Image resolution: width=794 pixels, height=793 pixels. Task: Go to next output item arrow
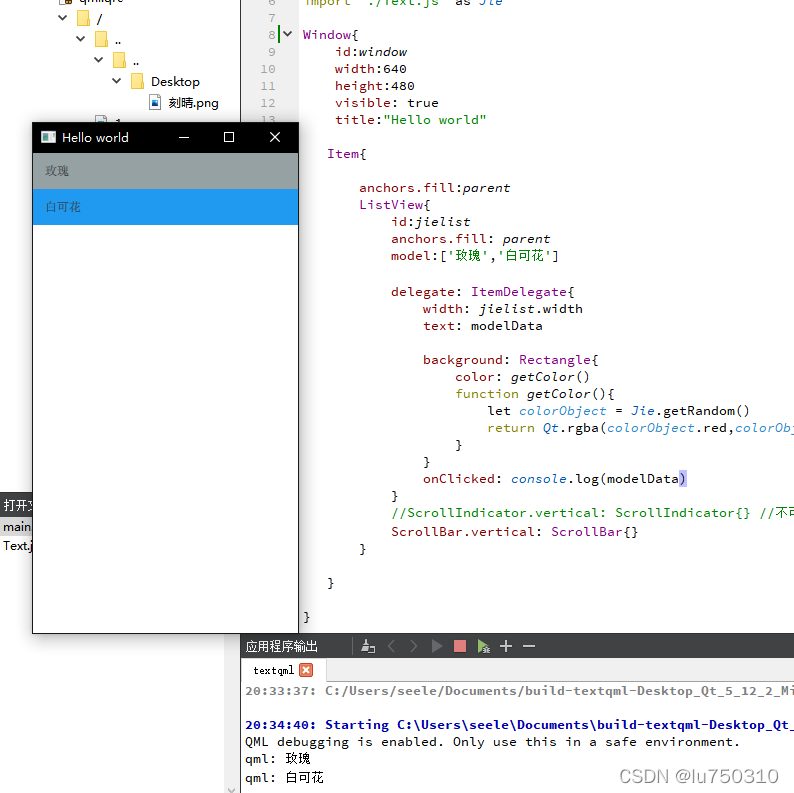pos(414,646)
